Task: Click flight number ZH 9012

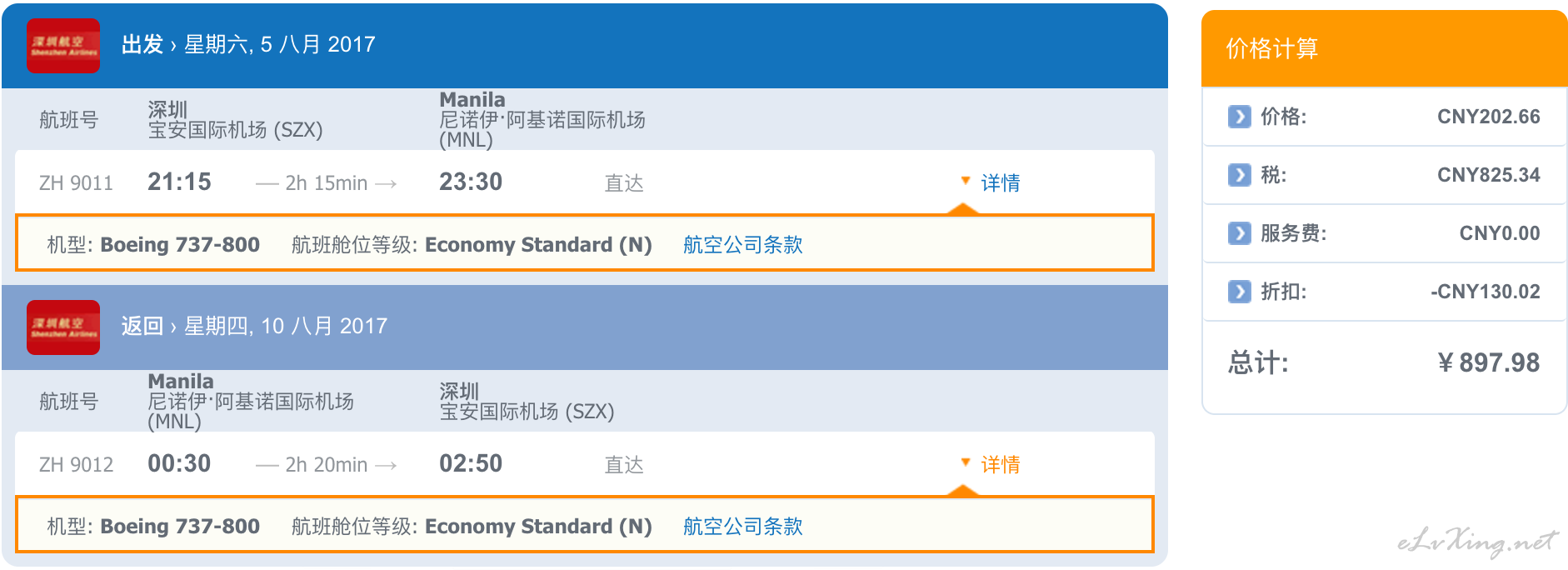Action: click(76, 465)
